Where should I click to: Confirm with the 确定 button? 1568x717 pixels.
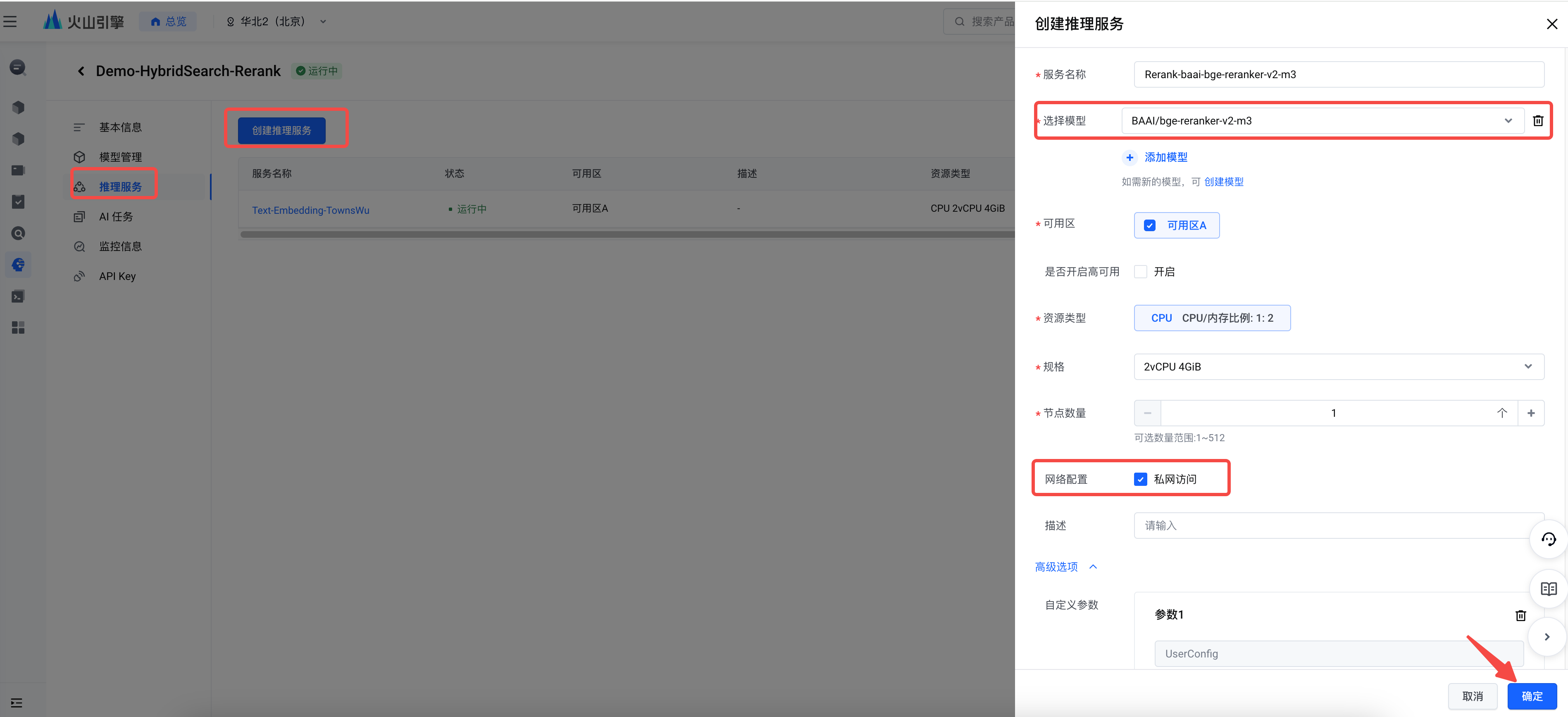pyautogui.click(x=1532, y=696)
